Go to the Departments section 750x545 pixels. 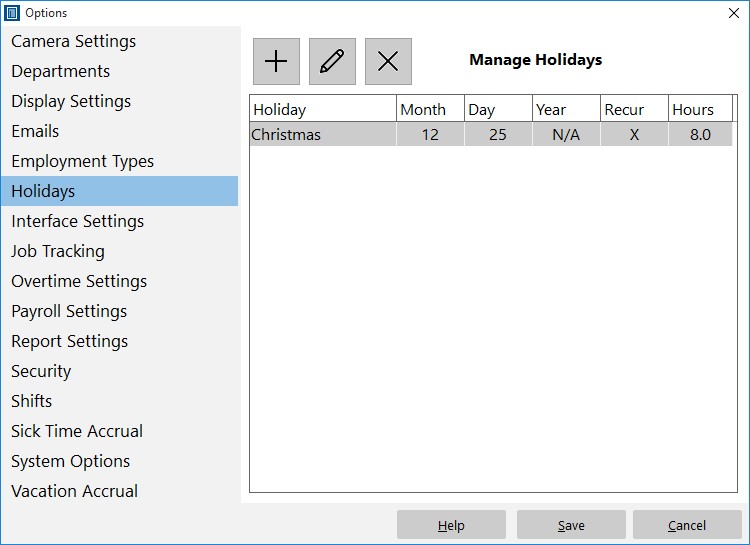[61, 71]
